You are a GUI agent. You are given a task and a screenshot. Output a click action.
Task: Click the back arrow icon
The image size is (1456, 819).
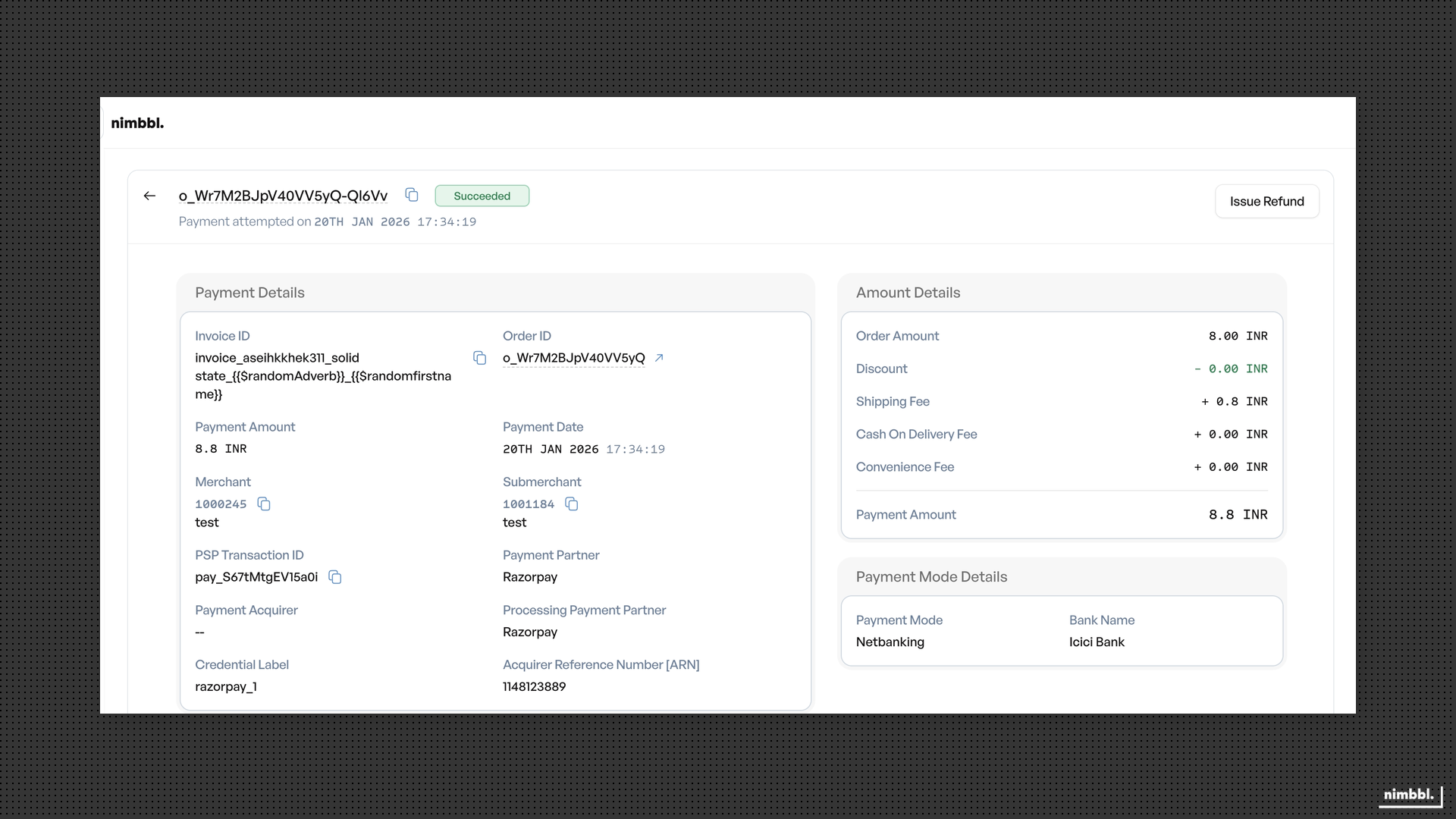point(149,196)
